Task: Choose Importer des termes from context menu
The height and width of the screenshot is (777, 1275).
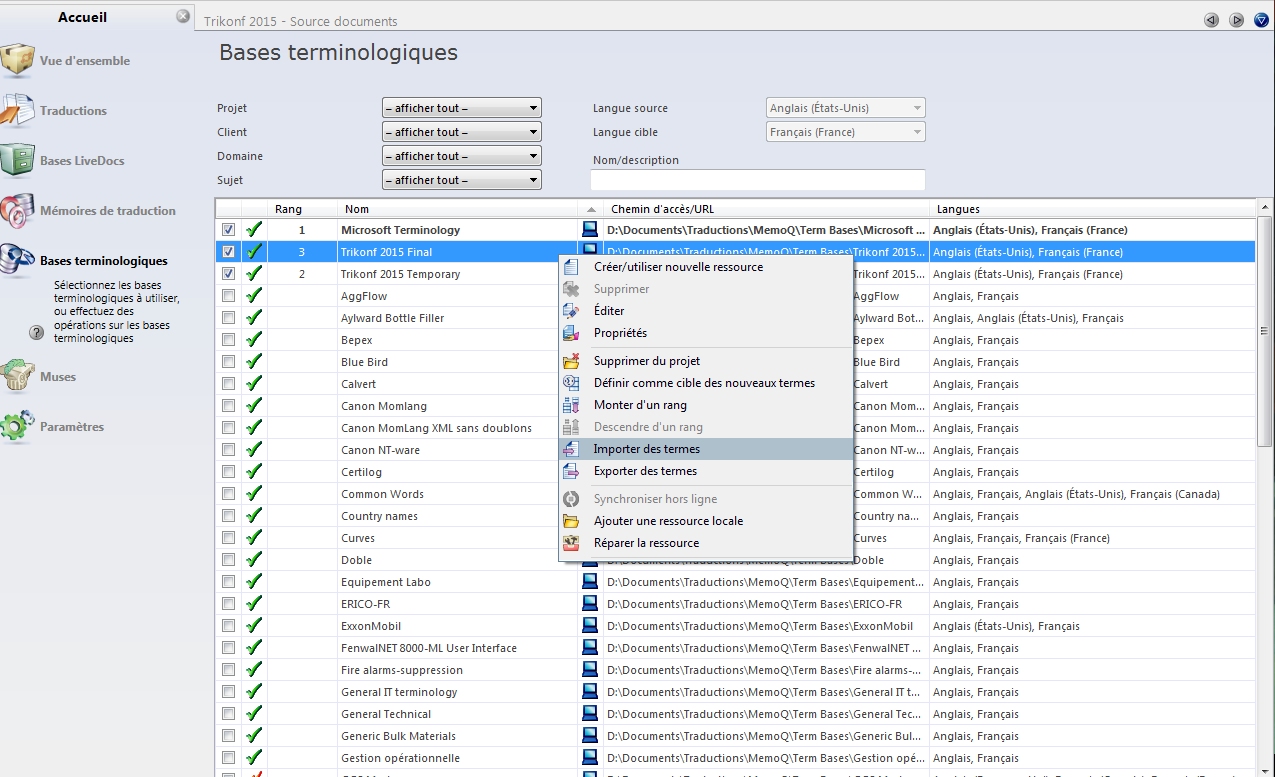Action: (x=706, y=449)
